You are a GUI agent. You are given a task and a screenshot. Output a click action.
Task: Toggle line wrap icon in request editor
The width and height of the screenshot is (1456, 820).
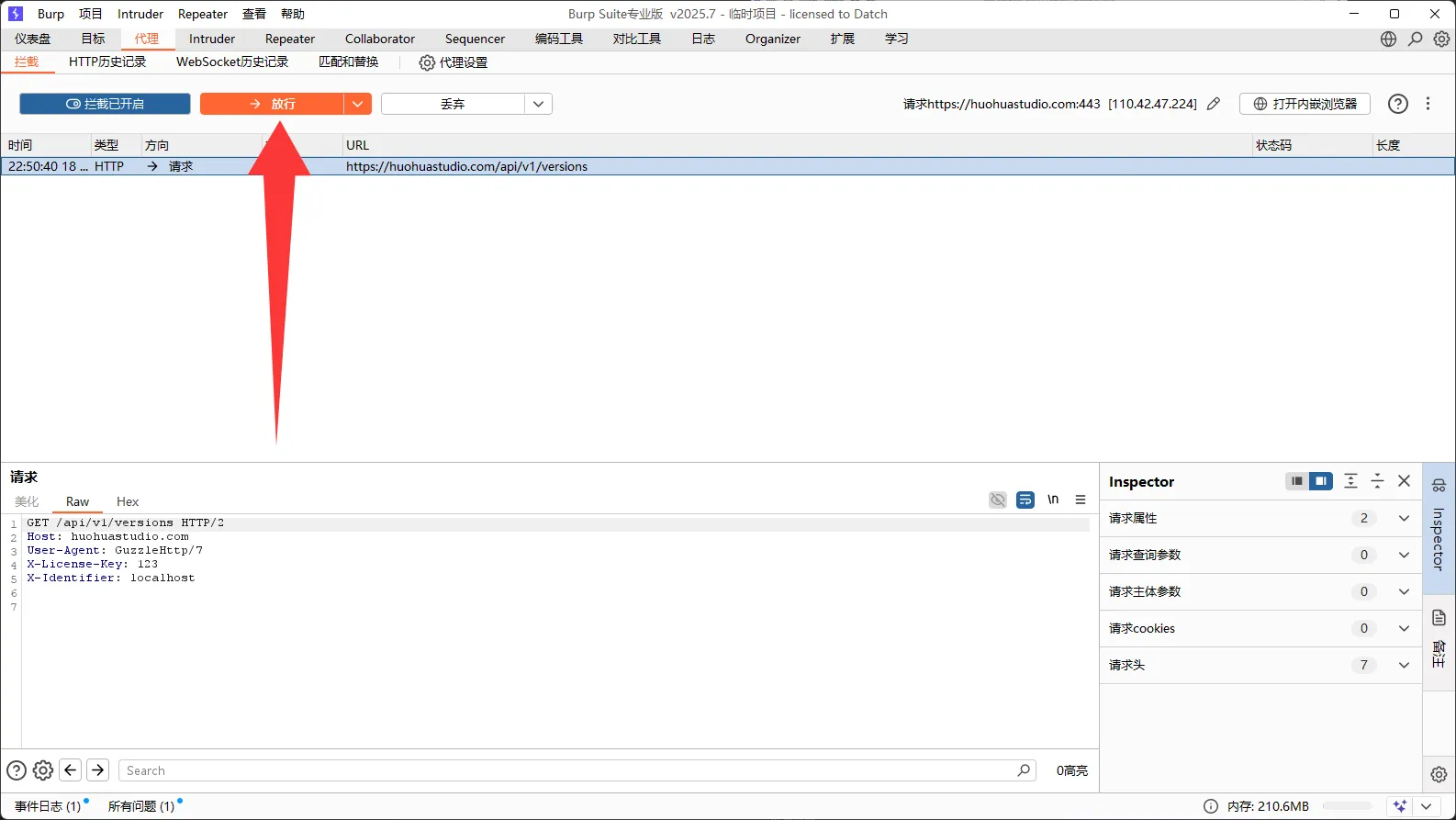[1025, 500]
